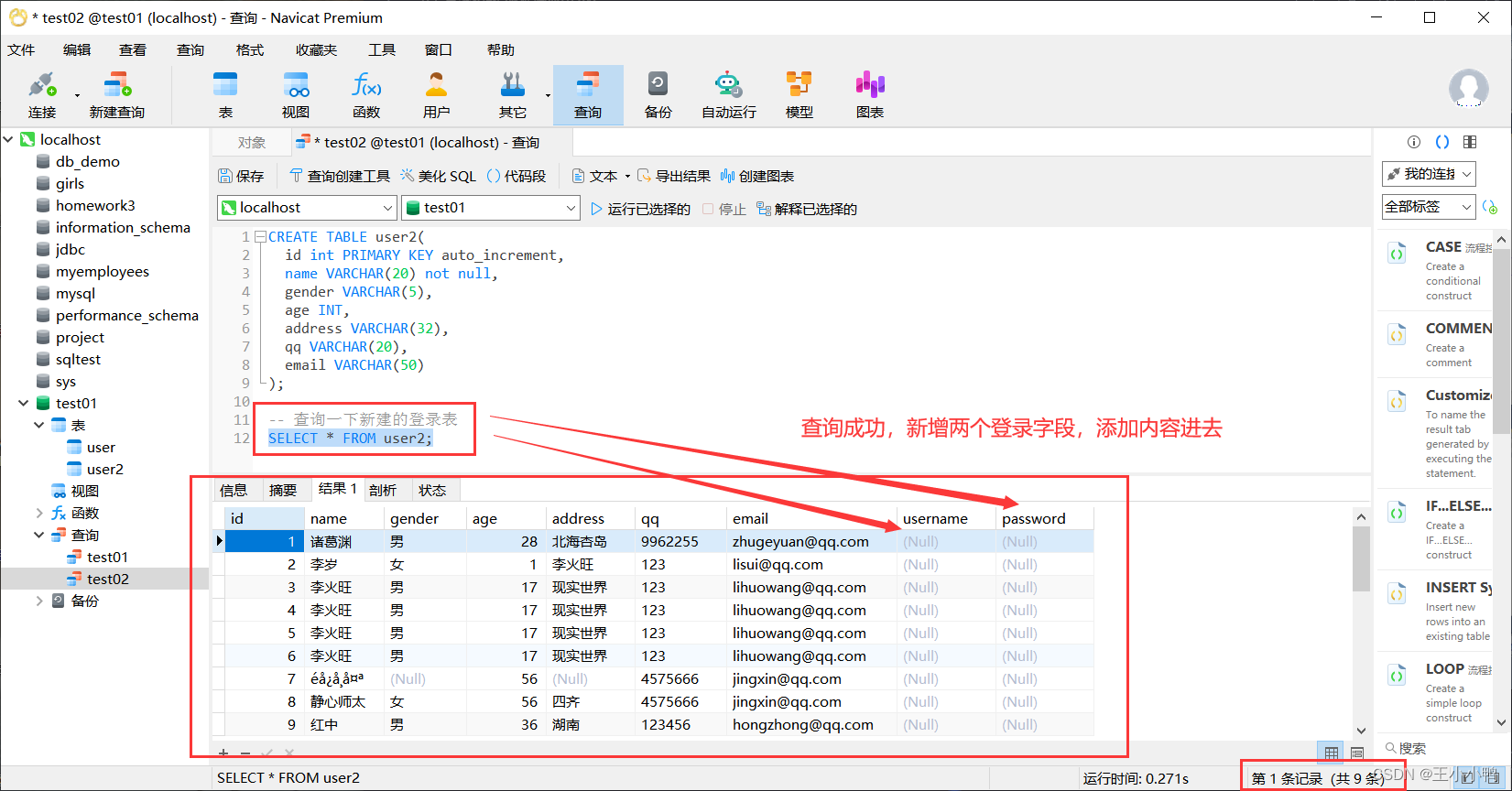Viewport: 1512px width, 791px height.
Task: Open the localhost connection dropdown in editor
Action: tap(307, 208)
